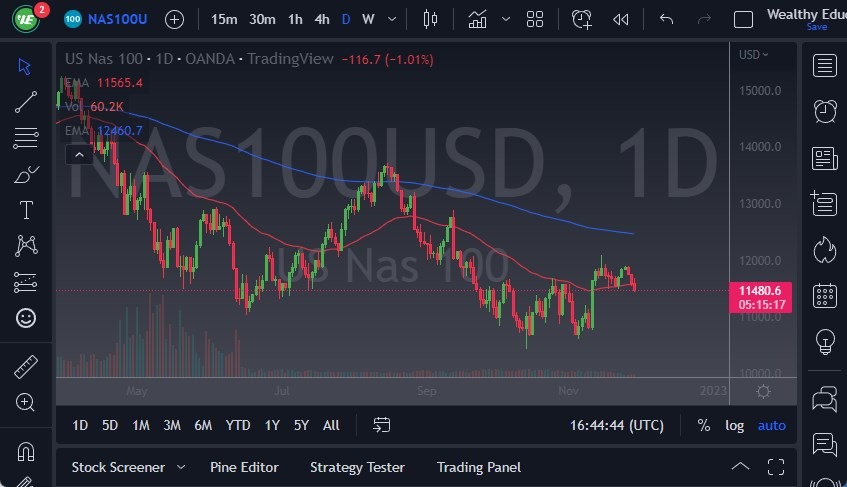Open the chart patterns tool

(26, 246)
